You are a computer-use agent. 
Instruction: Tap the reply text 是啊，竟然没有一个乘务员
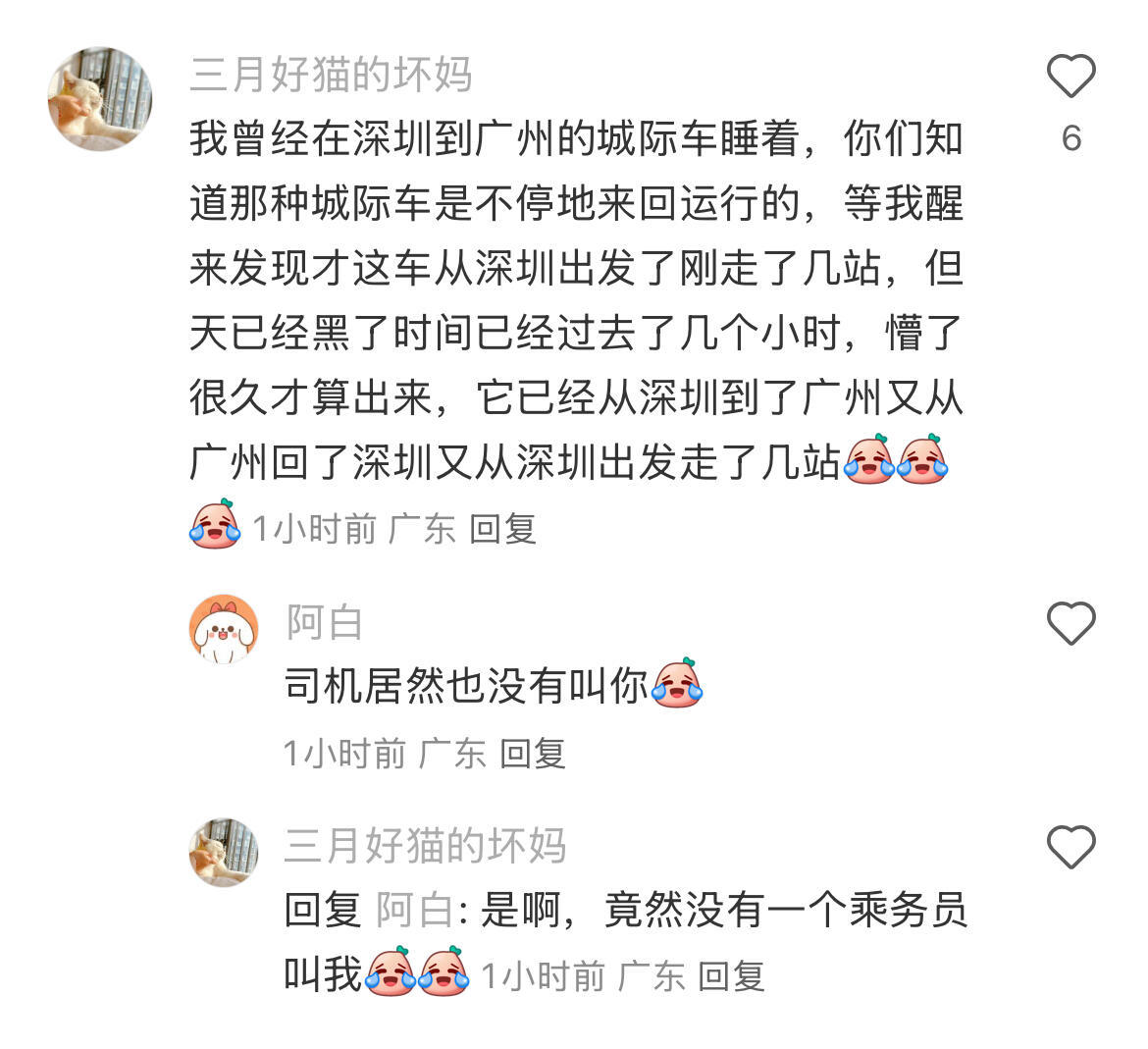pos(723,911)
